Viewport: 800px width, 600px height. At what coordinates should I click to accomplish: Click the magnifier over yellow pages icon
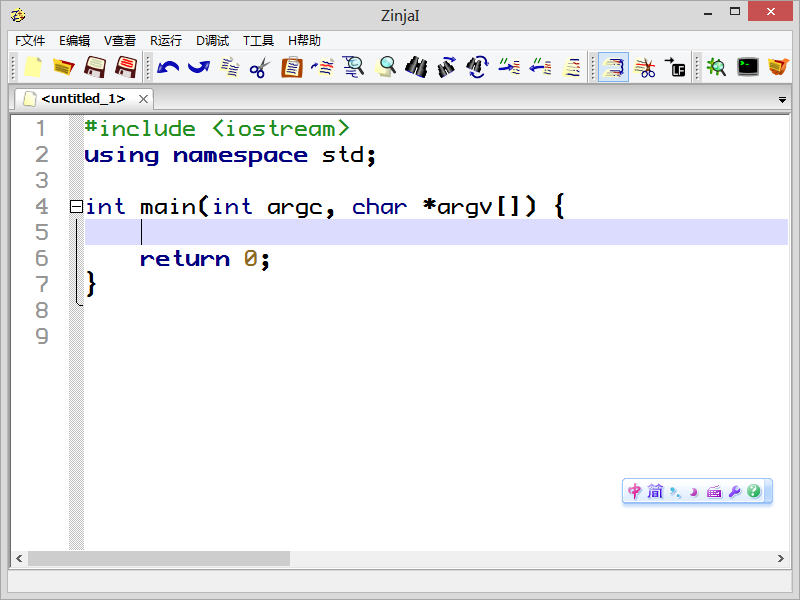pos(385,67)
